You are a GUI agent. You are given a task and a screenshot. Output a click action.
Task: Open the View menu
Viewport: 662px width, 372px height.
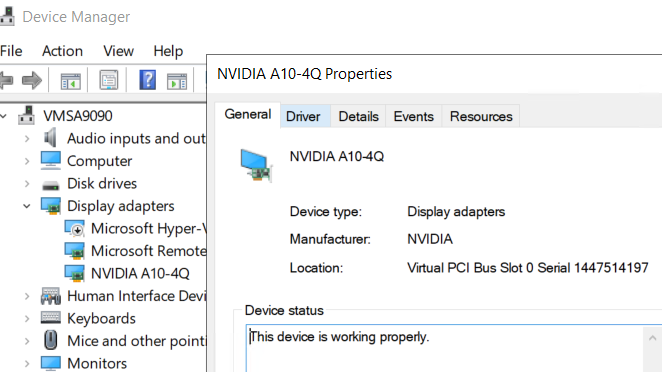[x=119, y=51]
